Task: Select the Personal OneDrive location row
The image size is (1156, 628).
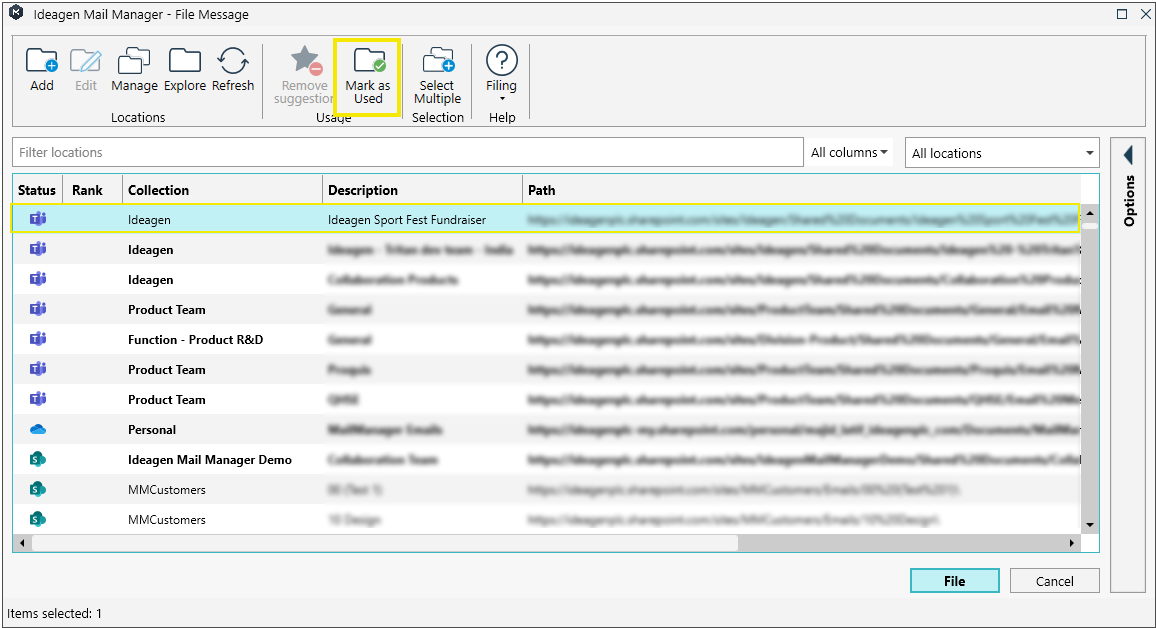Action: 152,430
